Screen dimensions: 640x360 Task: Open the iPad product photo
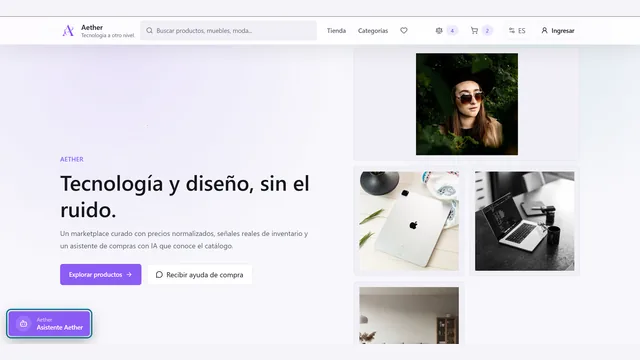click(409, 221)
